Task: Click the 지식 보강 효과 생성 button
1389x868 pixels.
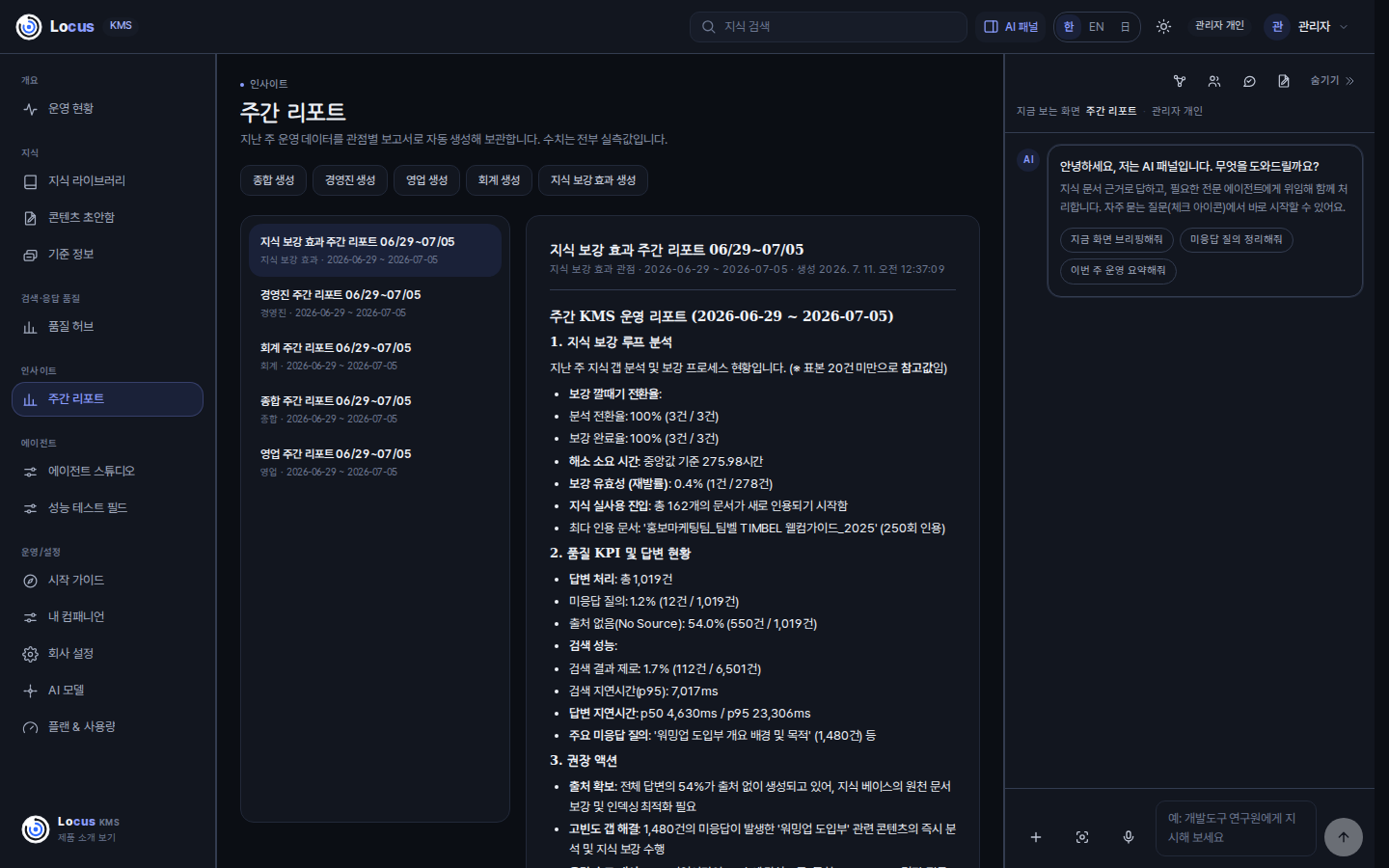Action: [x=593, y=180]
